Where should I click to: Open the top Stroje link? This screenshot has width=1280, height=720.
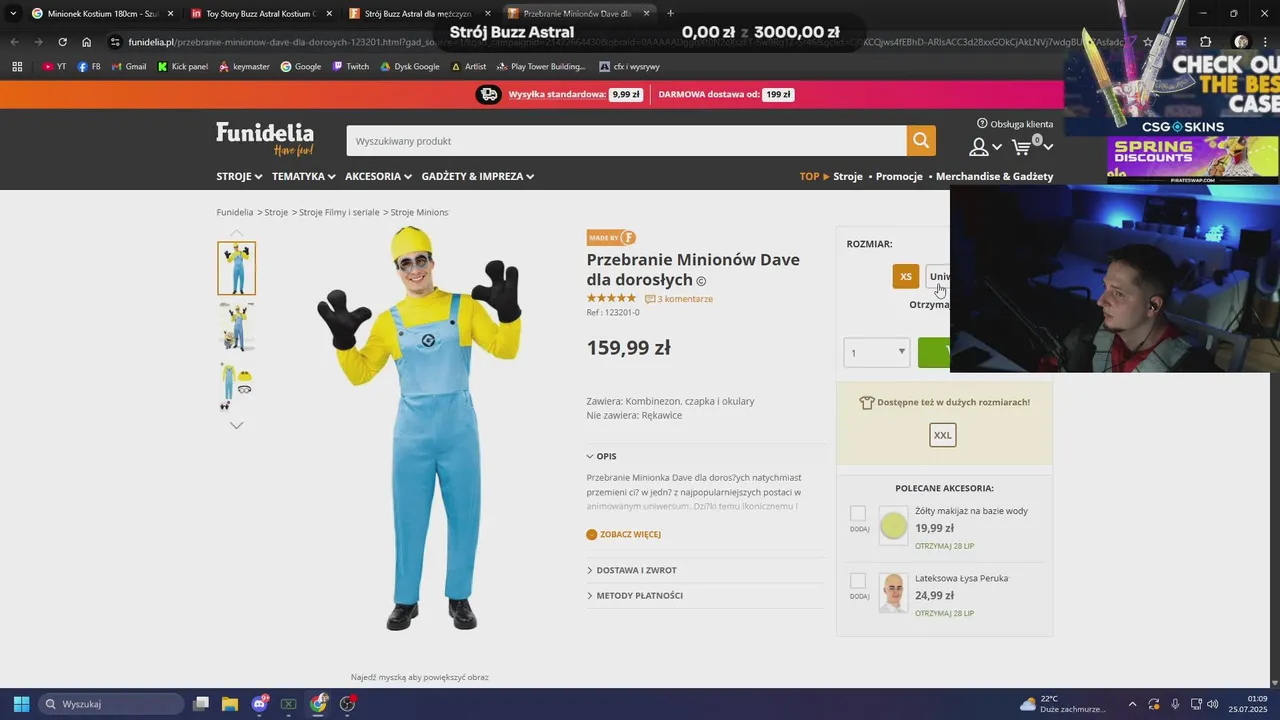tap(848, 176)
